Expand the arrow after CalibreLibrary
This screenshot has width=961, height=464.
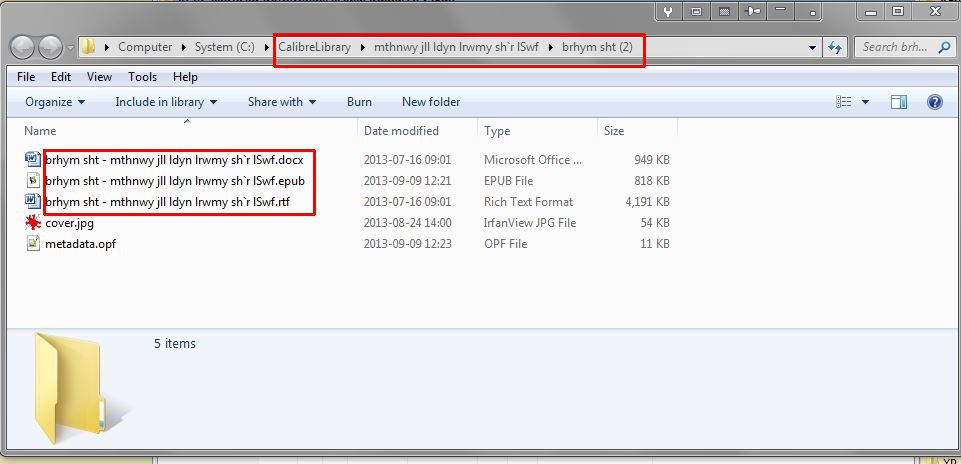(x=363, y=47)
